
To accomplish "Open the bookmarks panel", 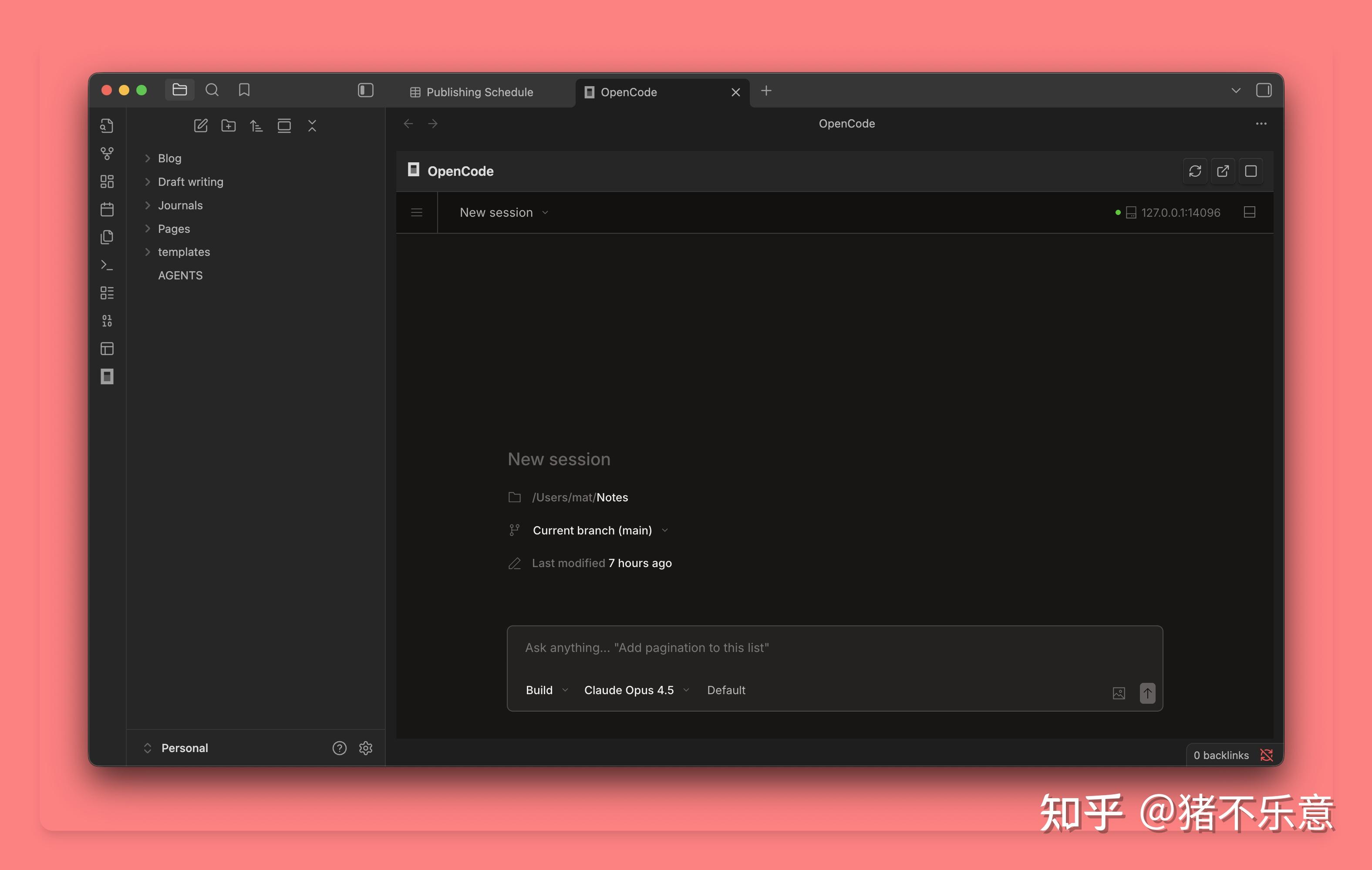I will click(x=244, y=90).
